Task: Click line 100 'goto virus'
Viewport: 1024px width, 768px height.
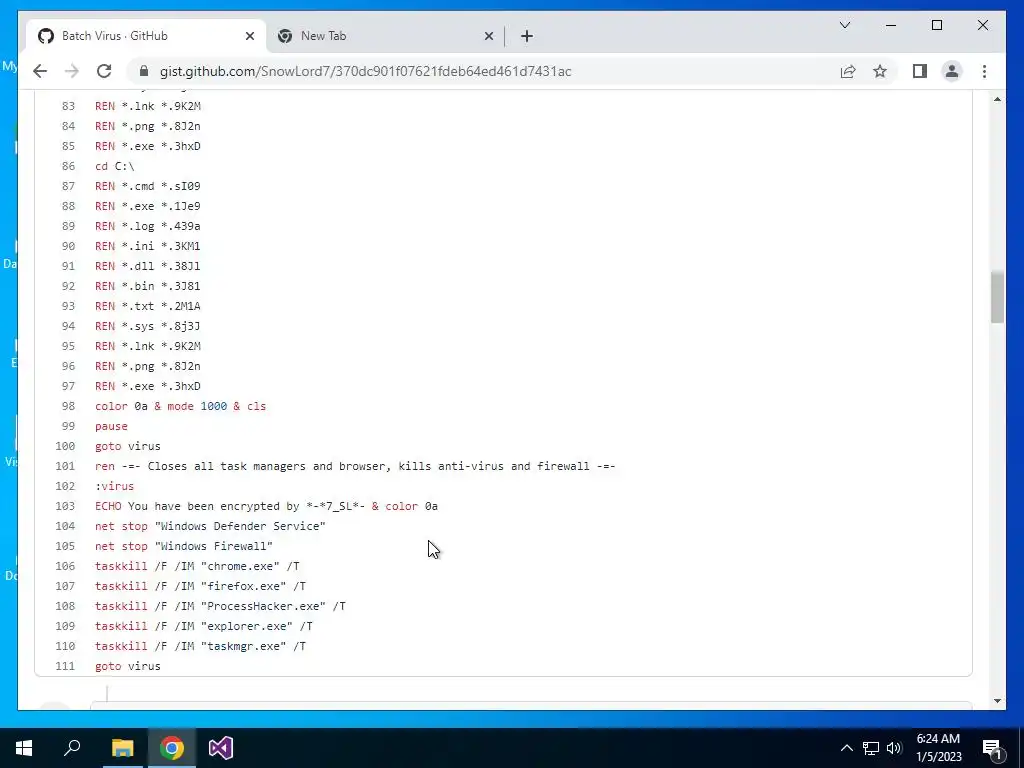Action: tap(127, 446)
